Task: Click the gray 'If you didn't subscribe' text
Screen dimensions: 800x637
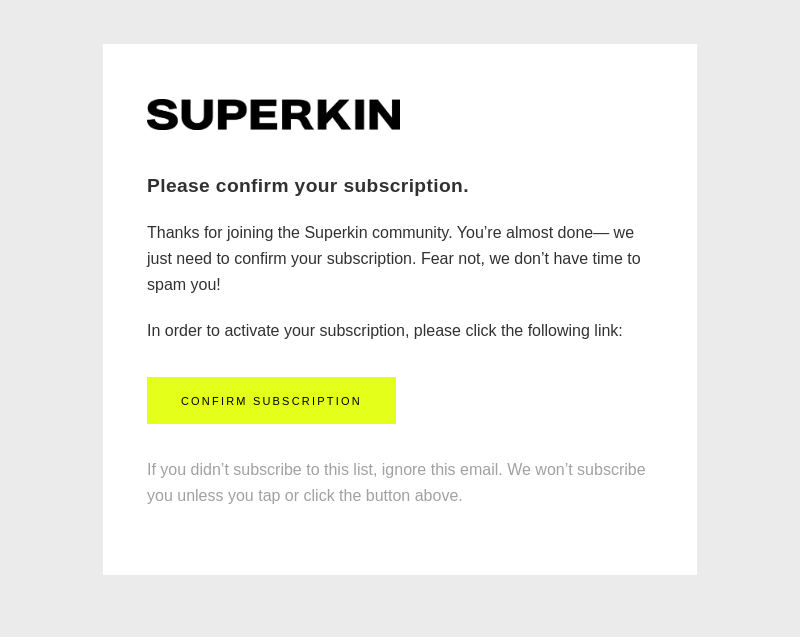Action: click(x=396, y=482)
